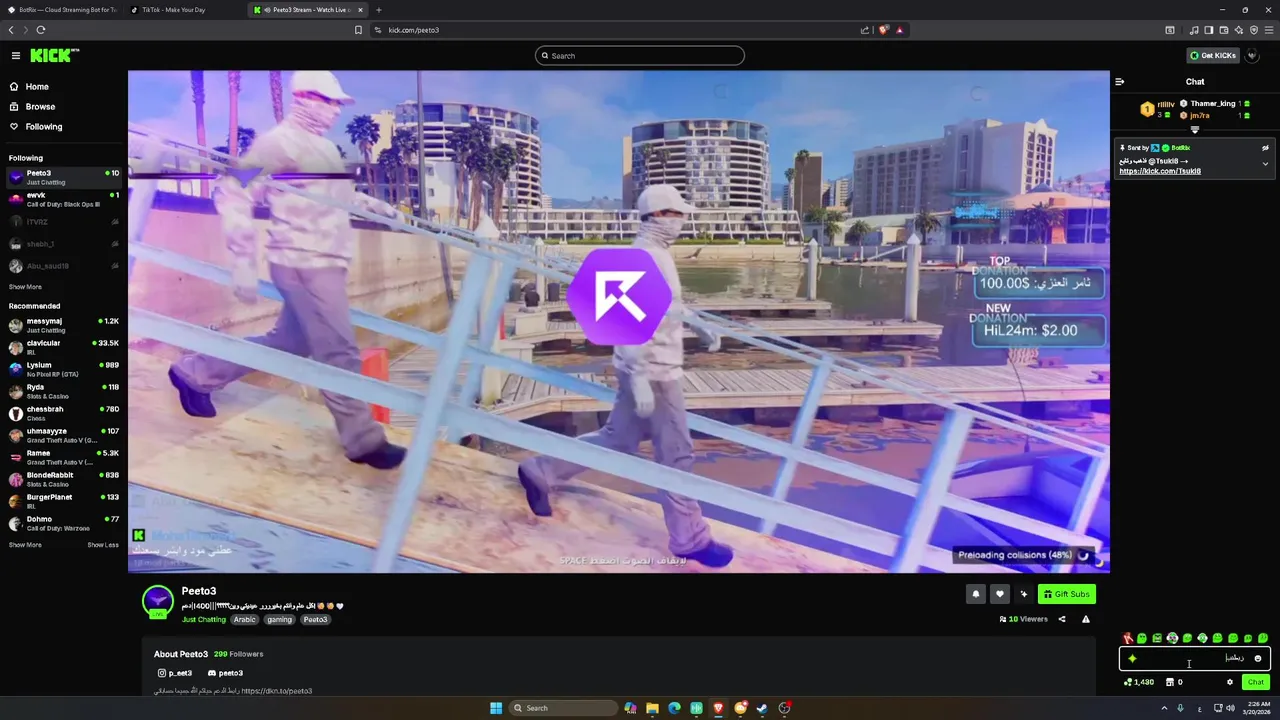Image resolution: width=1280 pixels, height=720 pixels.
Task: Collapse the chat panel
Action: [x=1120, y=82]
